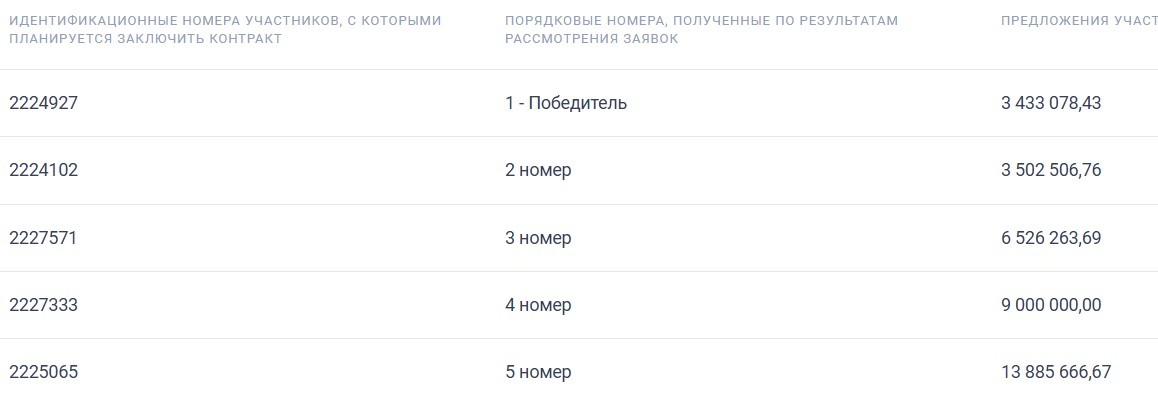
Task: Click 'рассмотрения заявок' header text
Action: coord(592,38)
